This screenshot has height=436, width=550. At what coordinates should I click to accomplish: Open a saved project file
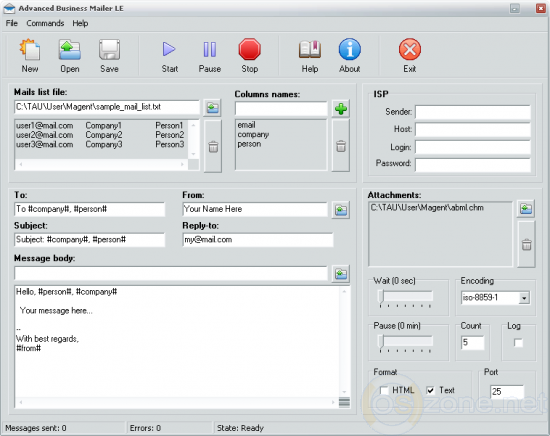69,56
